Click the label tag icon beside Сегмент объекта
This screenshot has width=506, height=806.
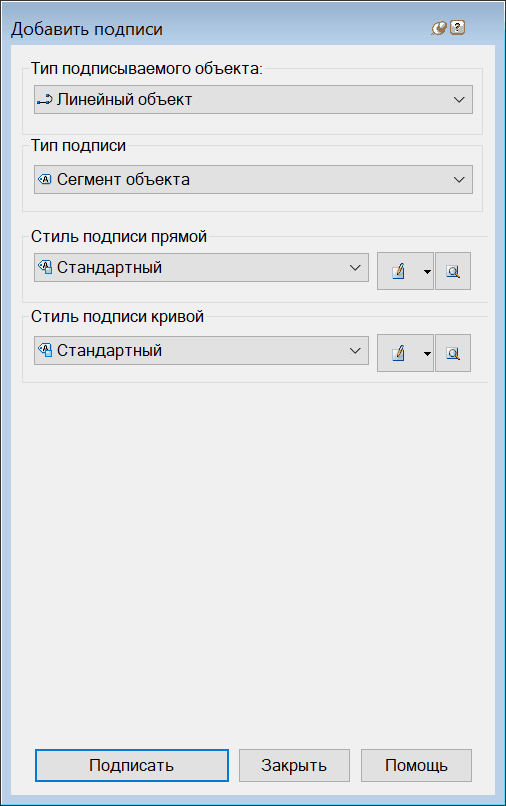tap(45, 179)
